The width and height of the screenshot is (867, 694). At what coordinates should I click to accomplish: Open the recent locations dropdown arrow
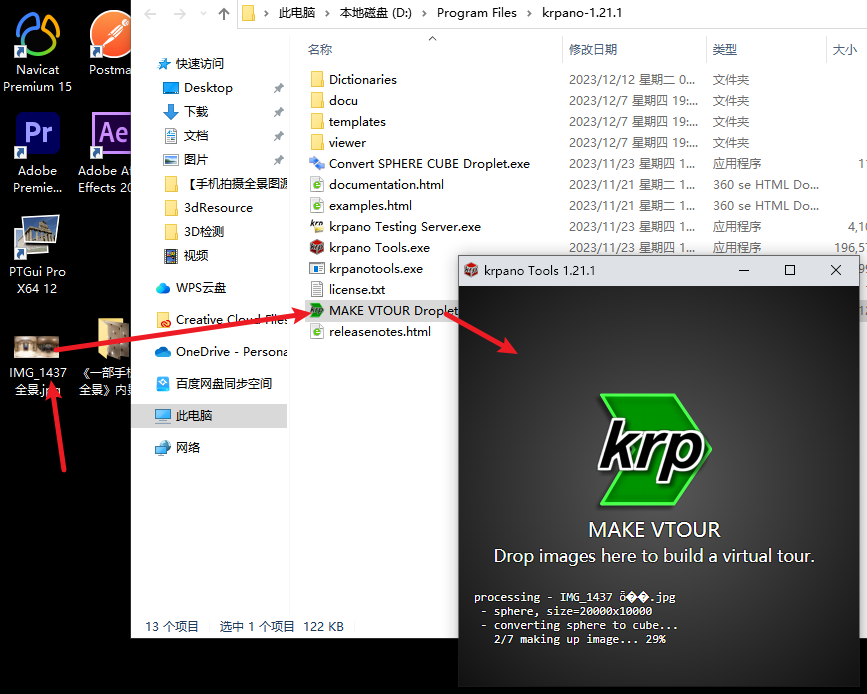(x=203, y=13)
